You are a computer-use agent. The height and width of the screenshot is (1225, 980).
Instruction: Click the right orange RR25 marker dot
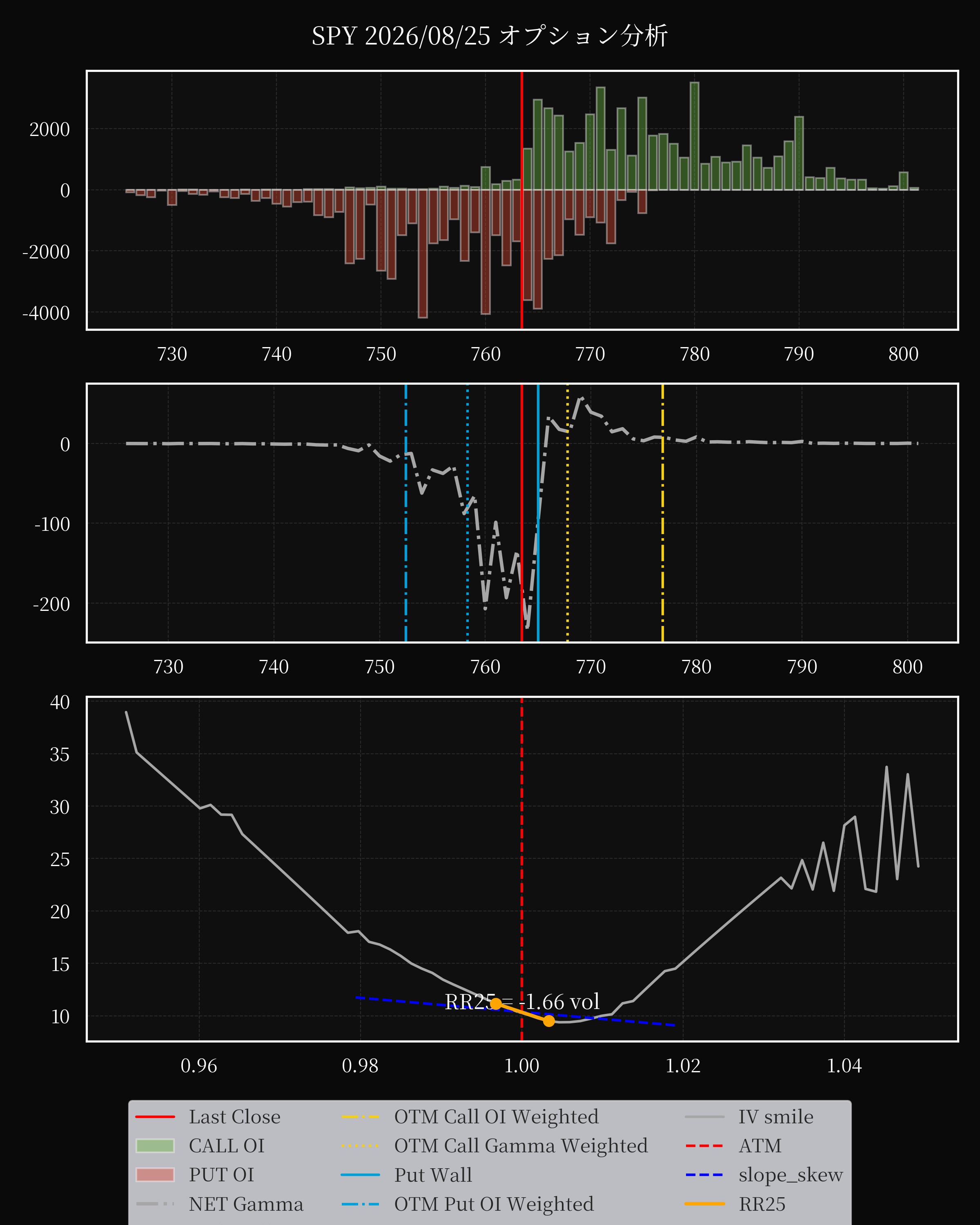(548, 1020)
